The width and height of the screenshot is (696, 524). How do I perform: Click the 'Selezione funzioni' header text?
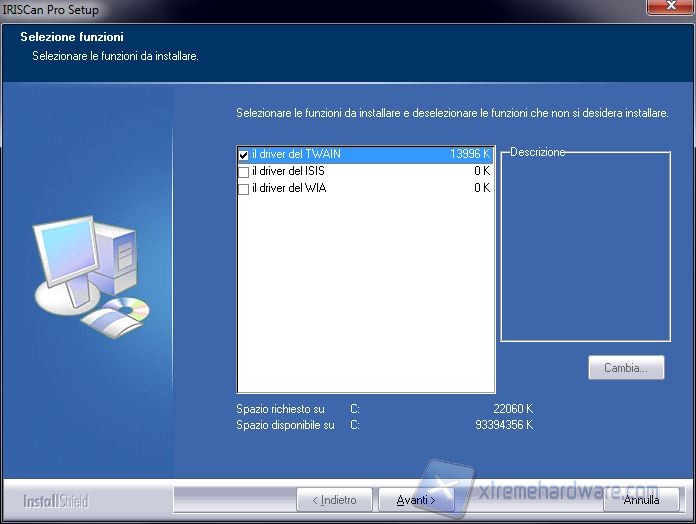pyautogui.click(x=72, y=37)
